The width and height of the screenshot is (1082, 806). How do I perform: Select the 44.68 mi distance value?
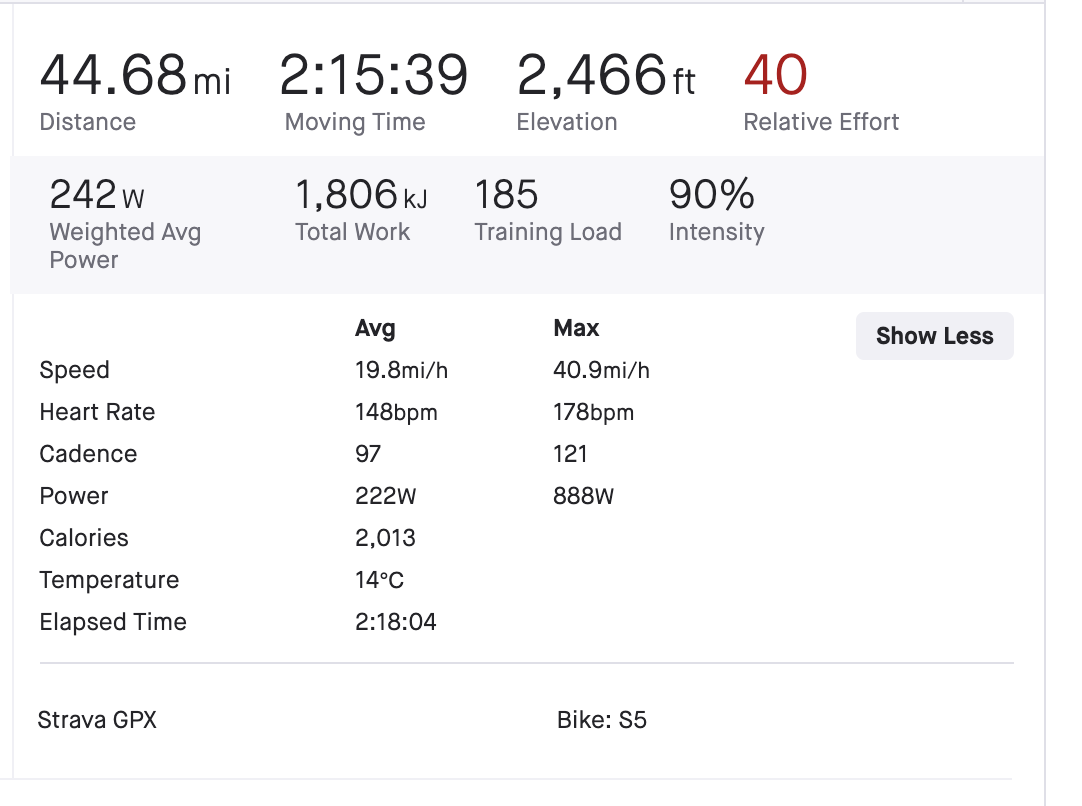135,76
